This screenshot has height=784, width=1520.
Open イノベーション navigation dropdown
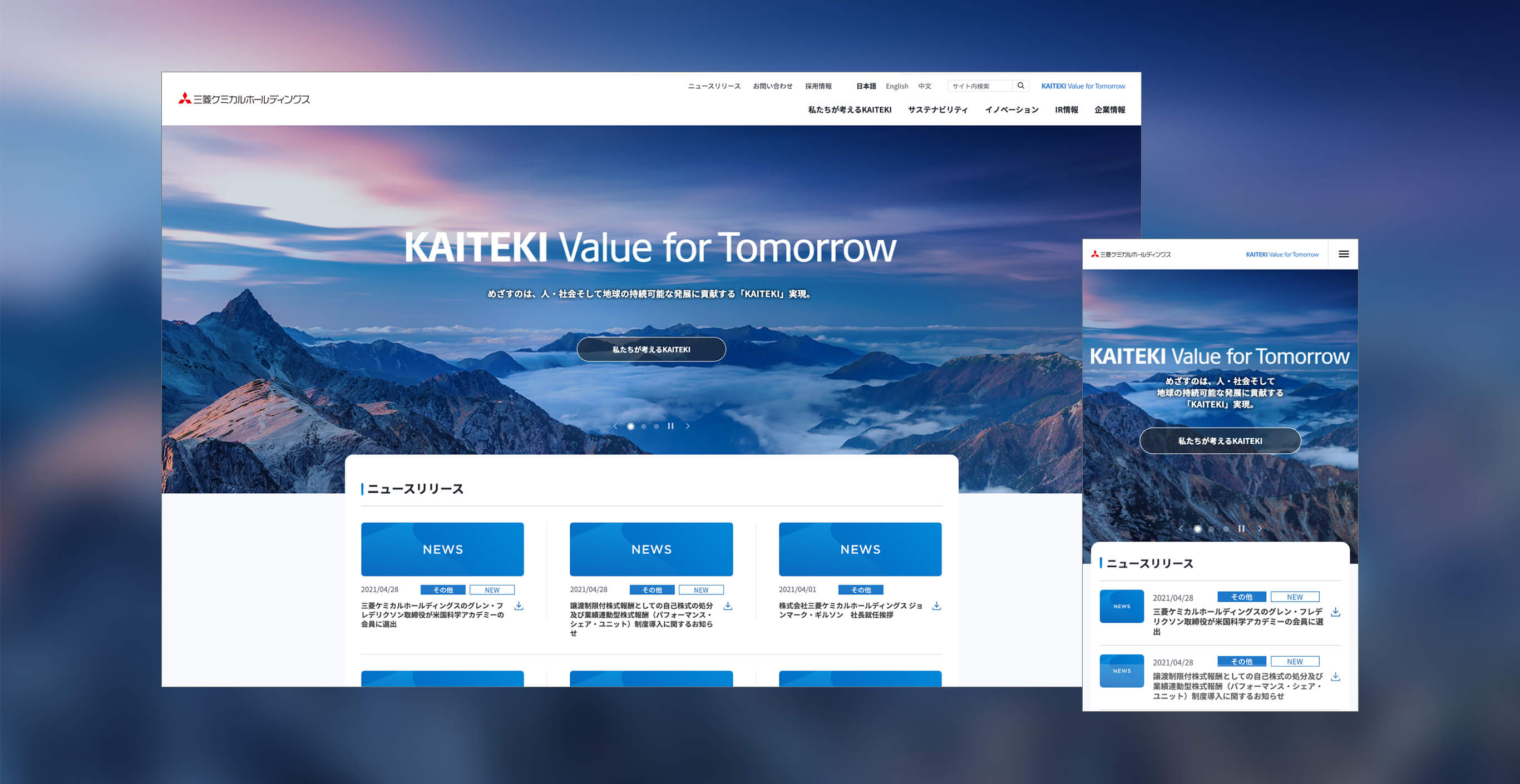coord(1011,110)
